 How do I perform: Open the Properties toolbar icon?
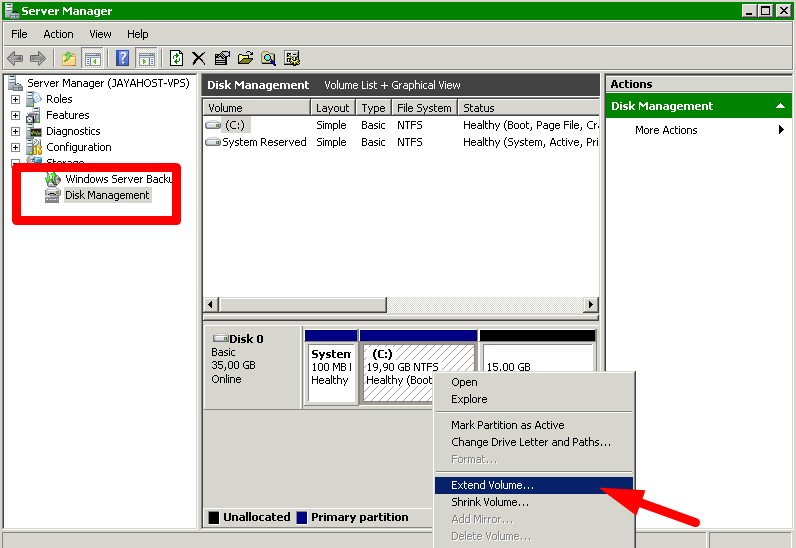[222, 58]
